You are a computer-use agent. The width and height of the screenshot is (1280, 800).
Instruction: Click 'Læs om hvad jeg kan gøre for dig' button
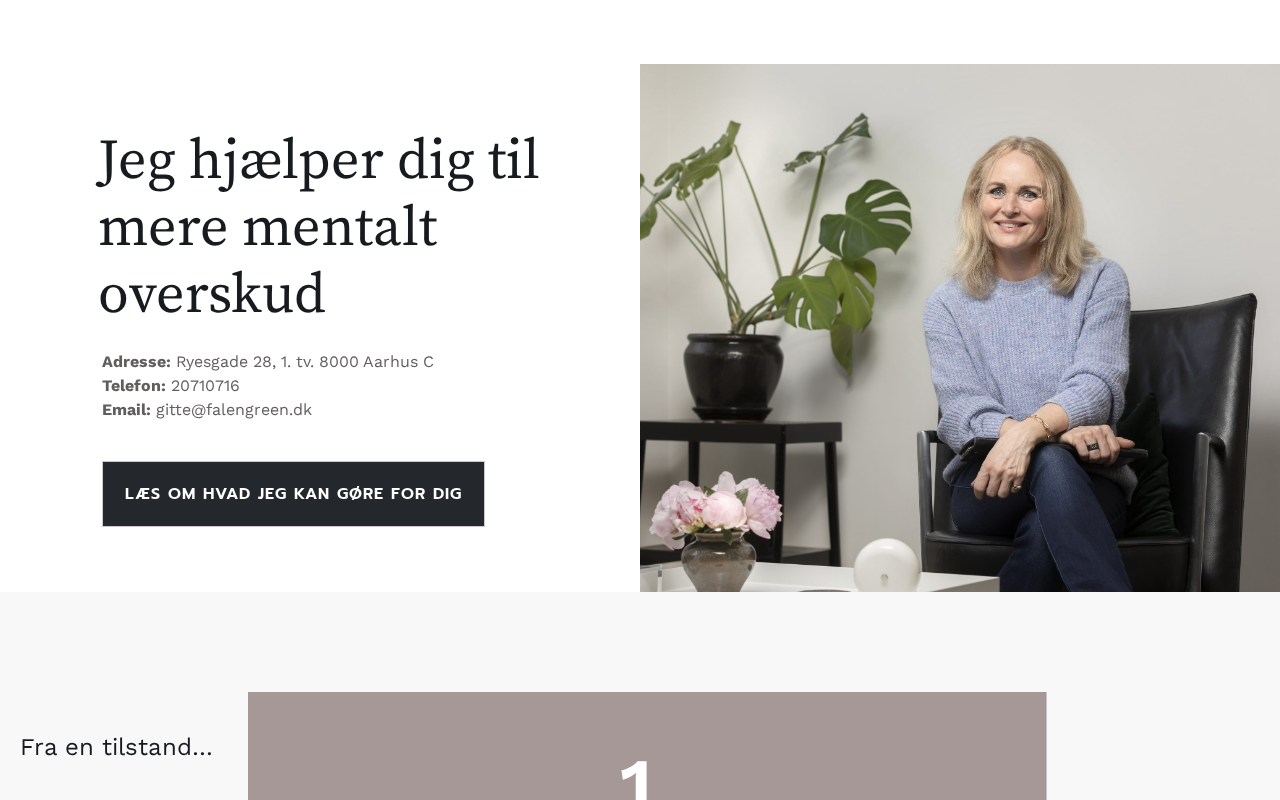click(293, 494)
